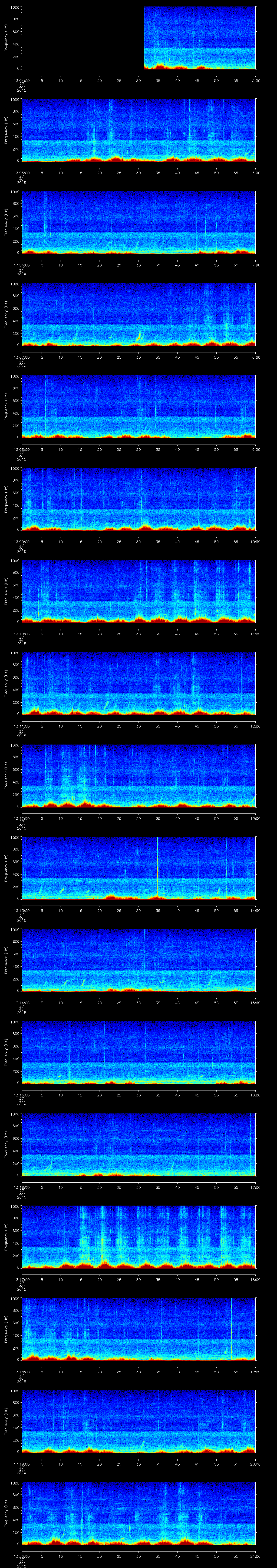Click the center of the 13:09:00 spectrogram
The height and width of the screenshot is (1568, 277).
tap(139, 499)
